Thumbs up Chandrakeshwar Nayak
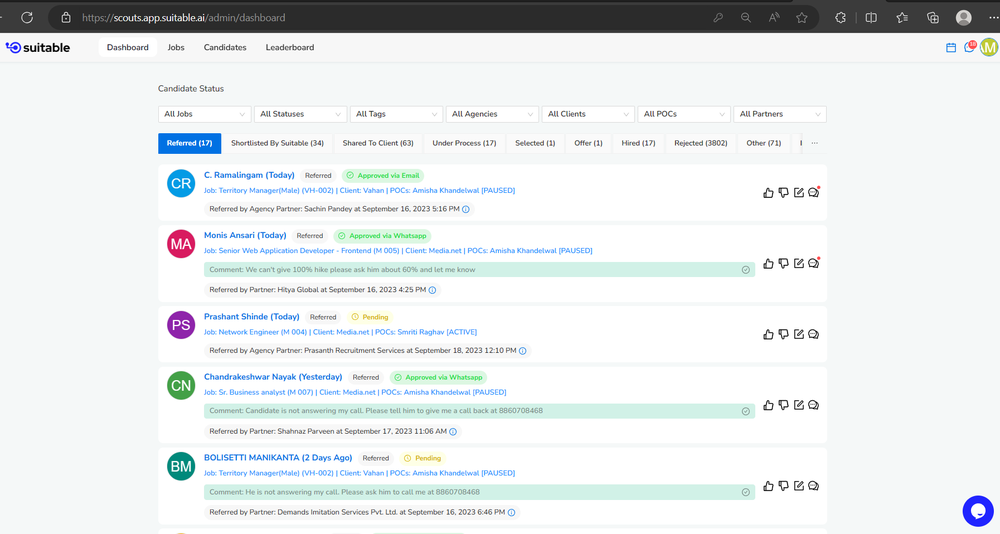1000x534 pixels. (x=768, y=405)
